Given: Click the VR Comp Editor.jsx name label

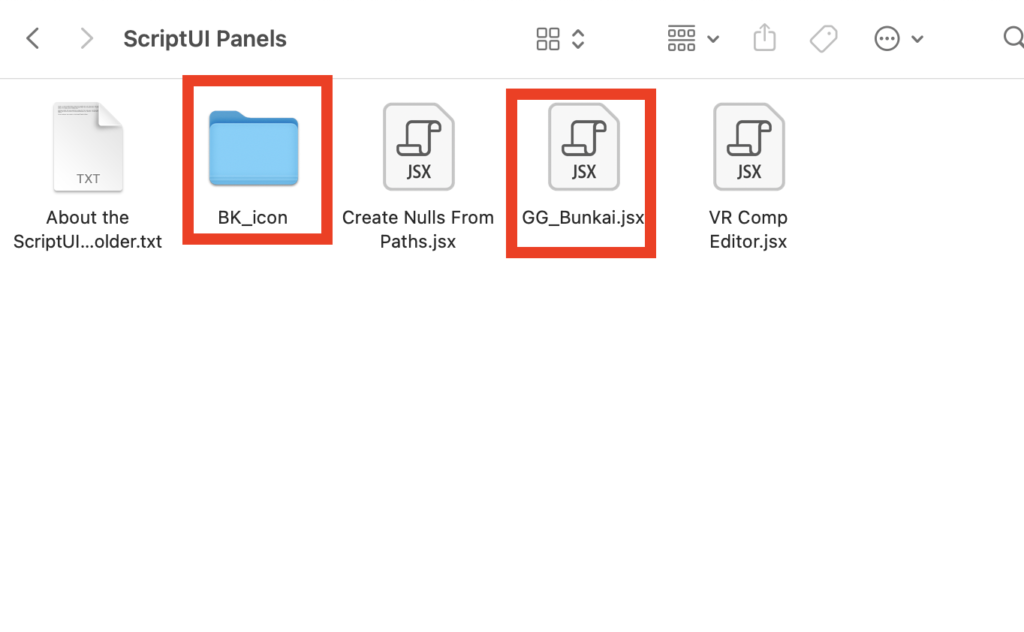Looking at the screenshot, I should click(748, 229).
